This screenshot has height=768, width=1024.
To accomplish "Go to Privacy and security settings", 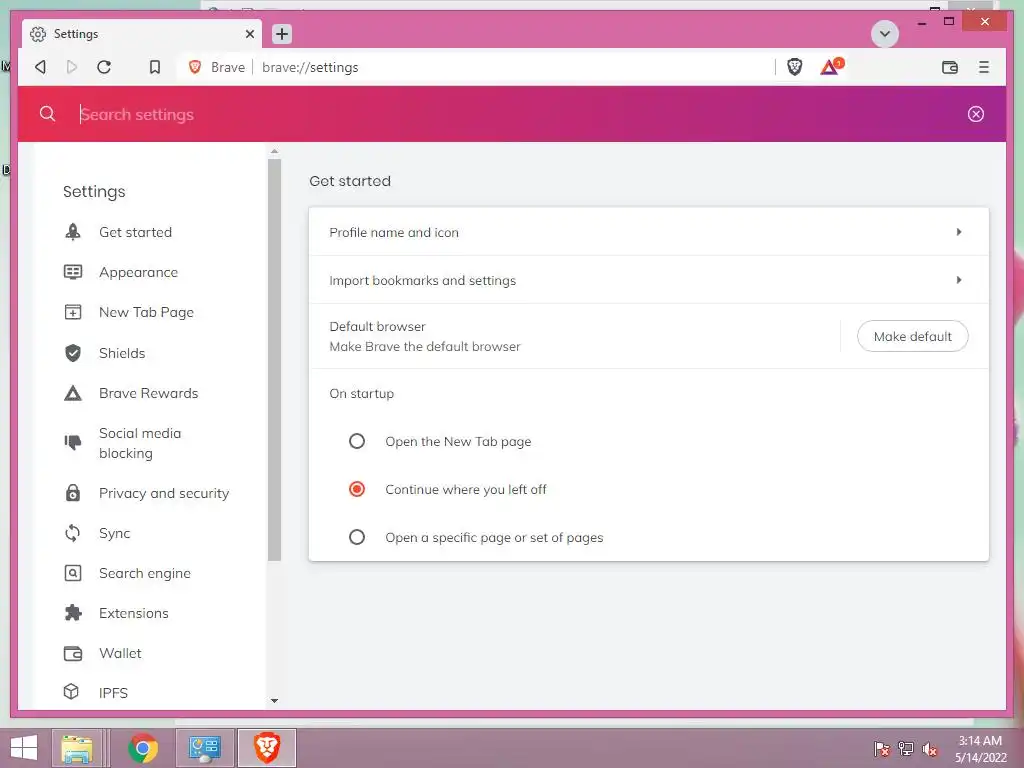I will click(x=164, y=493).
